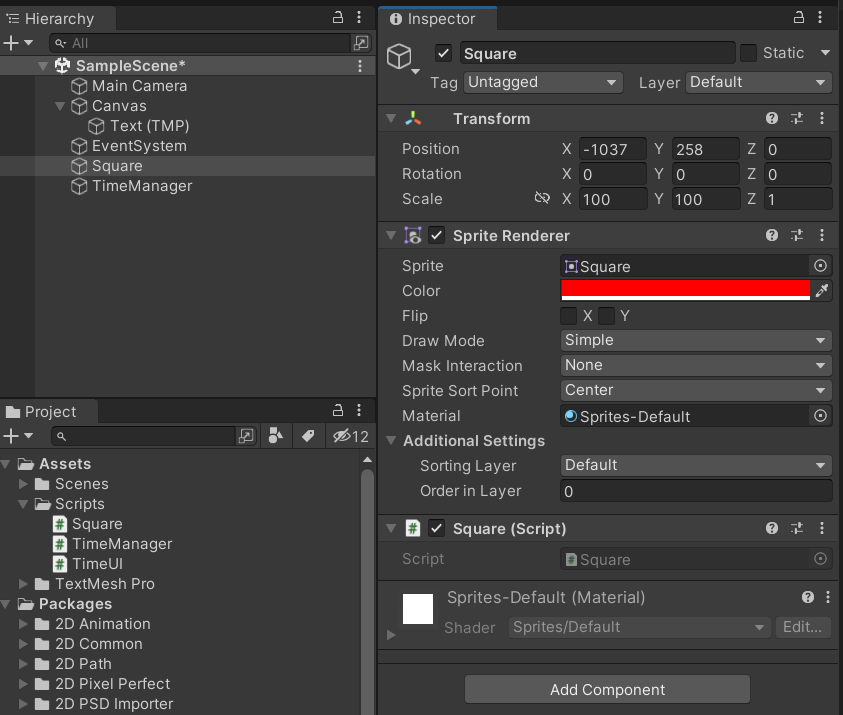This screenshot has height=715, width=843.
Task: Click the red Color swatch
Action: tap(685, 289)
